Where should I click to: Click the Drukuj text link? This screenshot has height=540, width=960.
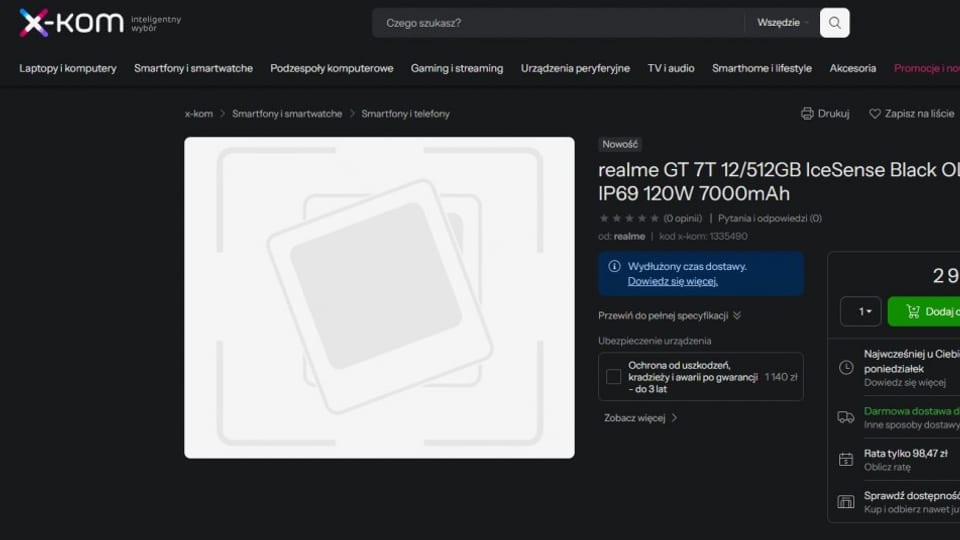click(x=833, y=113)
